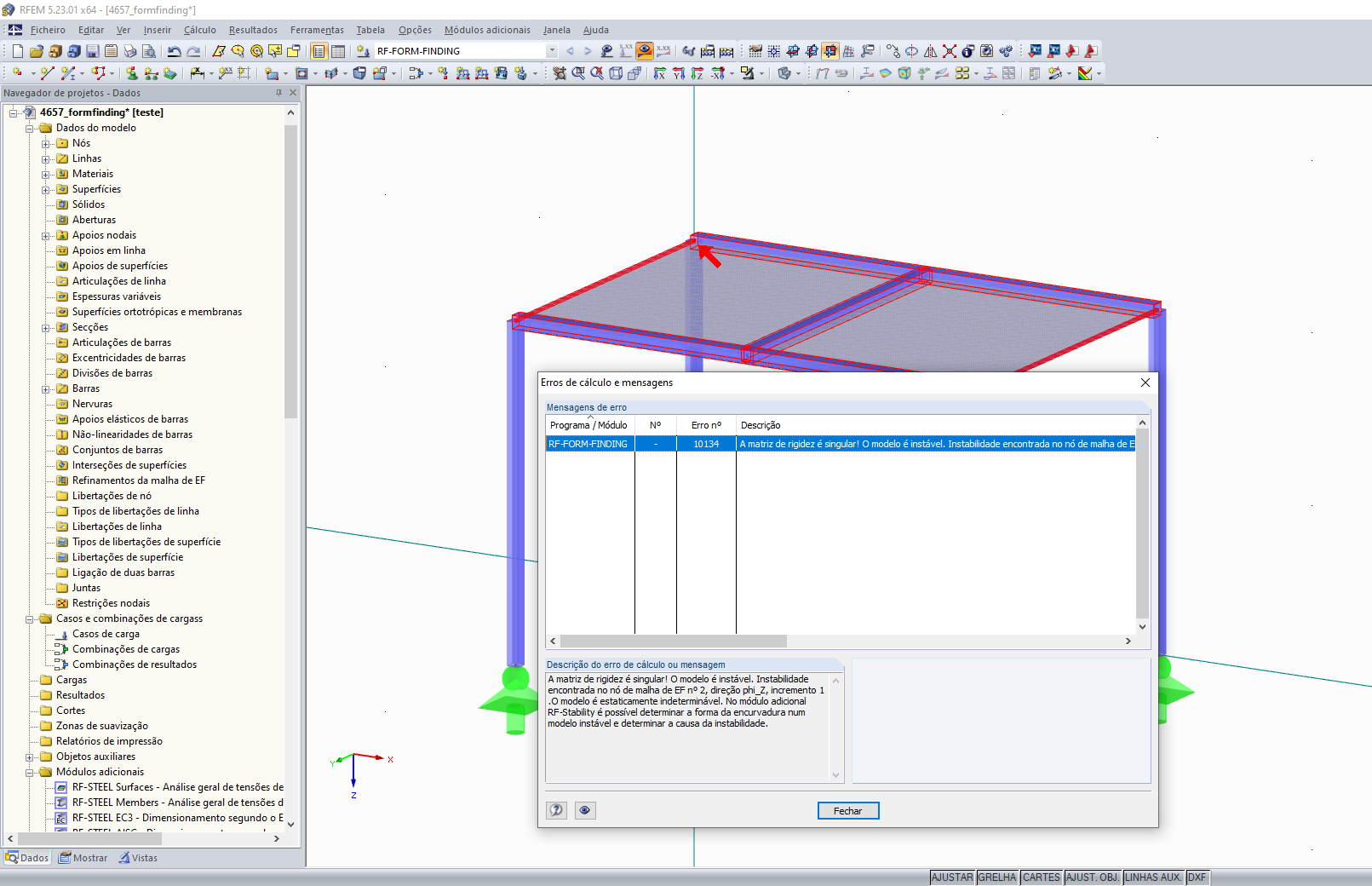Expand the Nós tree node
The image size is (1372, 886).
click(x=46, y=143)
